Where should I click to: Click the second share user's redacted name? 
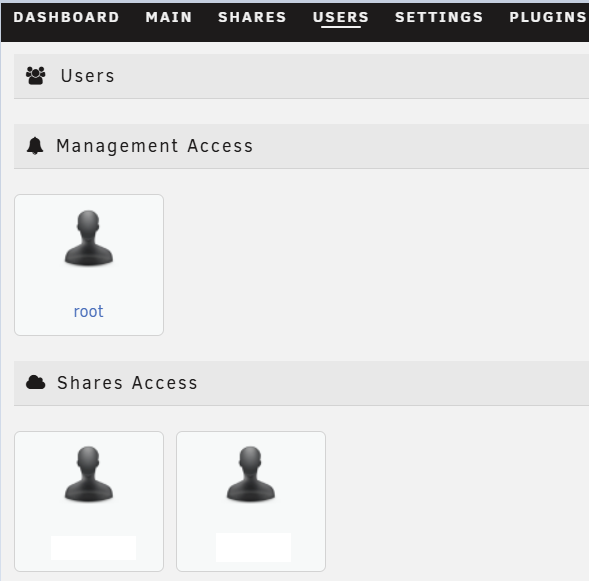pos(253,548)
